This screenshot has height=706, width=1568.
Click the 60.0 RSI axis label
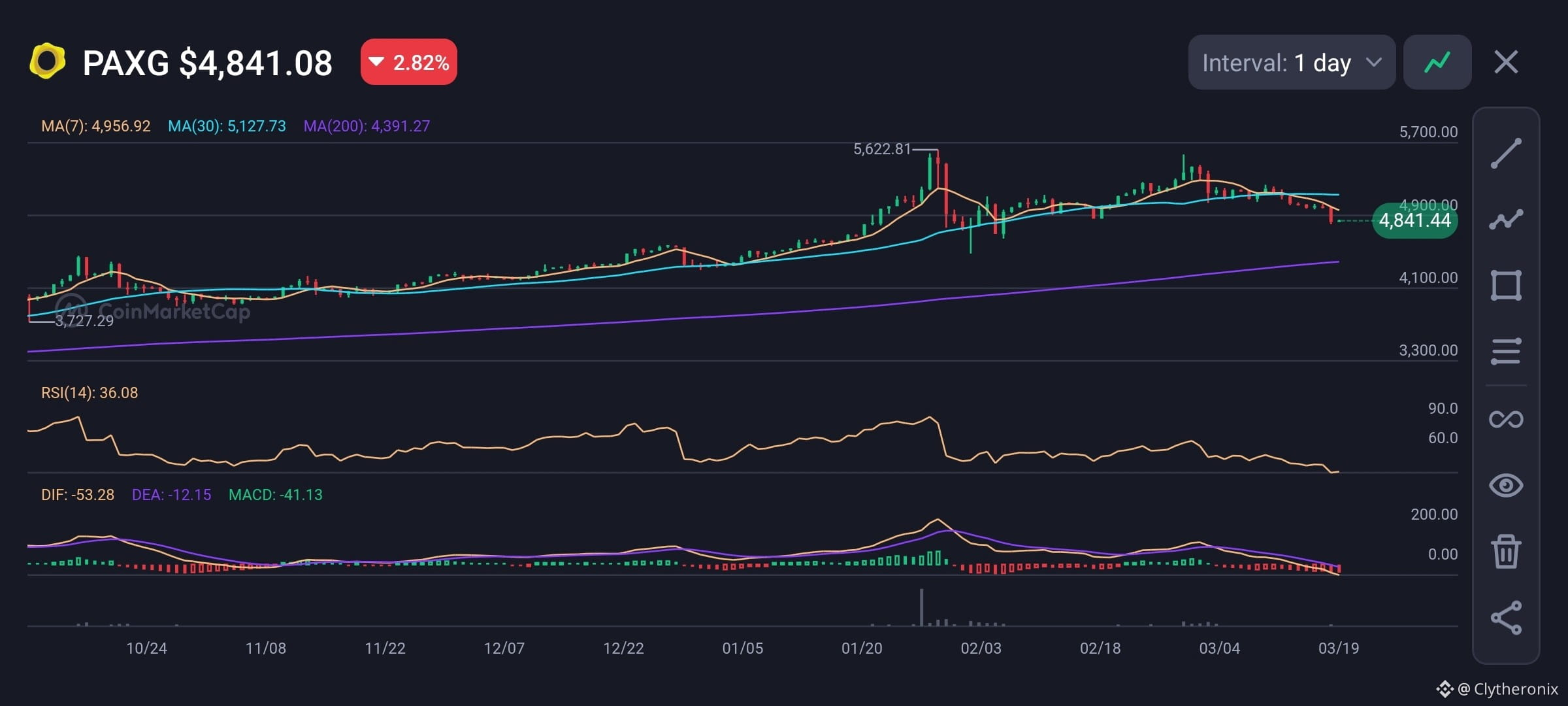pos(1443,438)
